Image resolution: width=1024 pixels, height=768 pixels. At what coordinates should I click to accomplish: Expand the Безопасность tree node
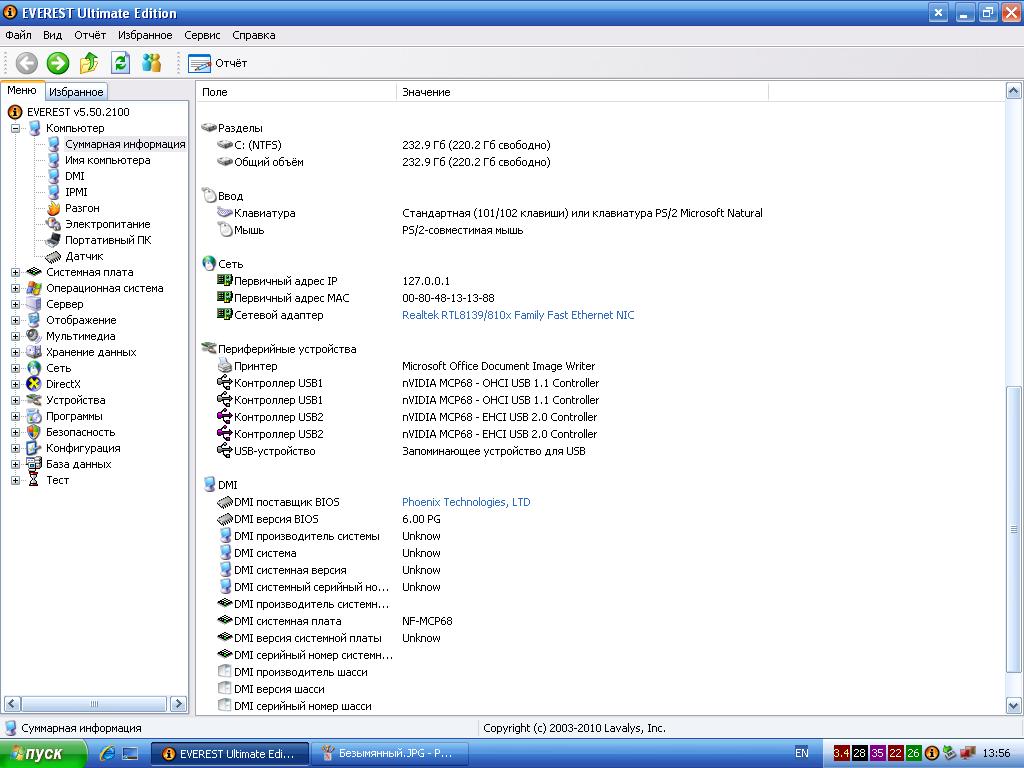[x=16, y=432]
